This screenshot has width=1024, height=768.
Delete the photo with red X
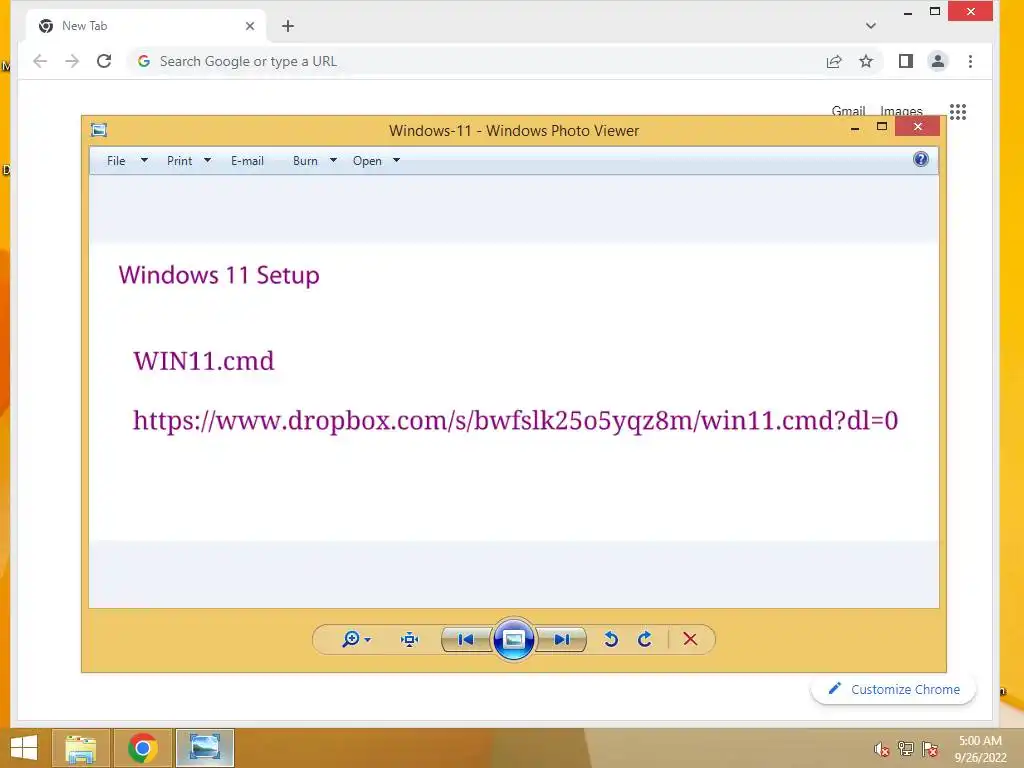pyautogui.click(x=690, y=639)
